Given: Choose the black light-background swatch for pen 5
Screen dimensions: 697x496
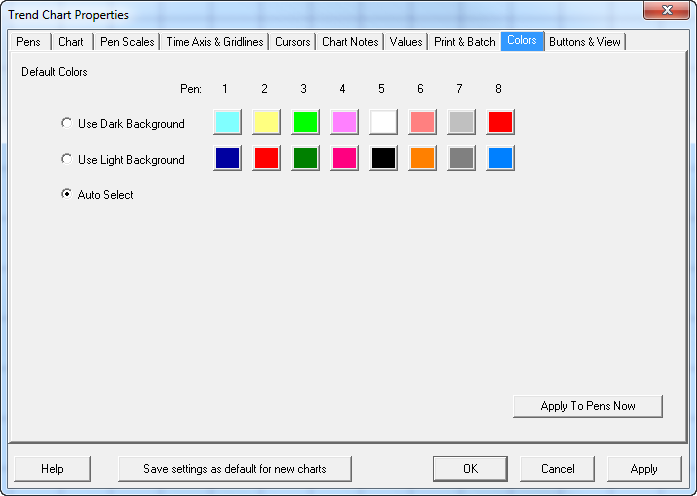Looking at the screenshot, I should (384, 159).
